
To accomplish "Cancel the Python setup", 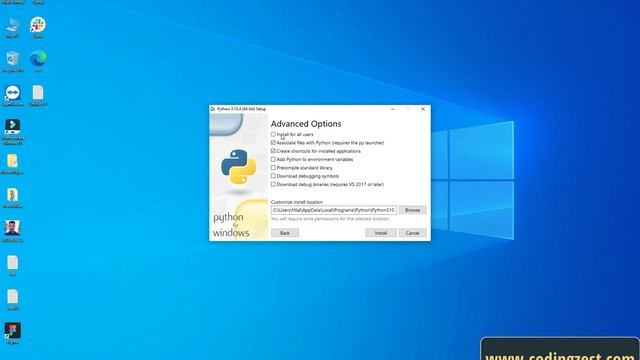I will click(413, 233).
